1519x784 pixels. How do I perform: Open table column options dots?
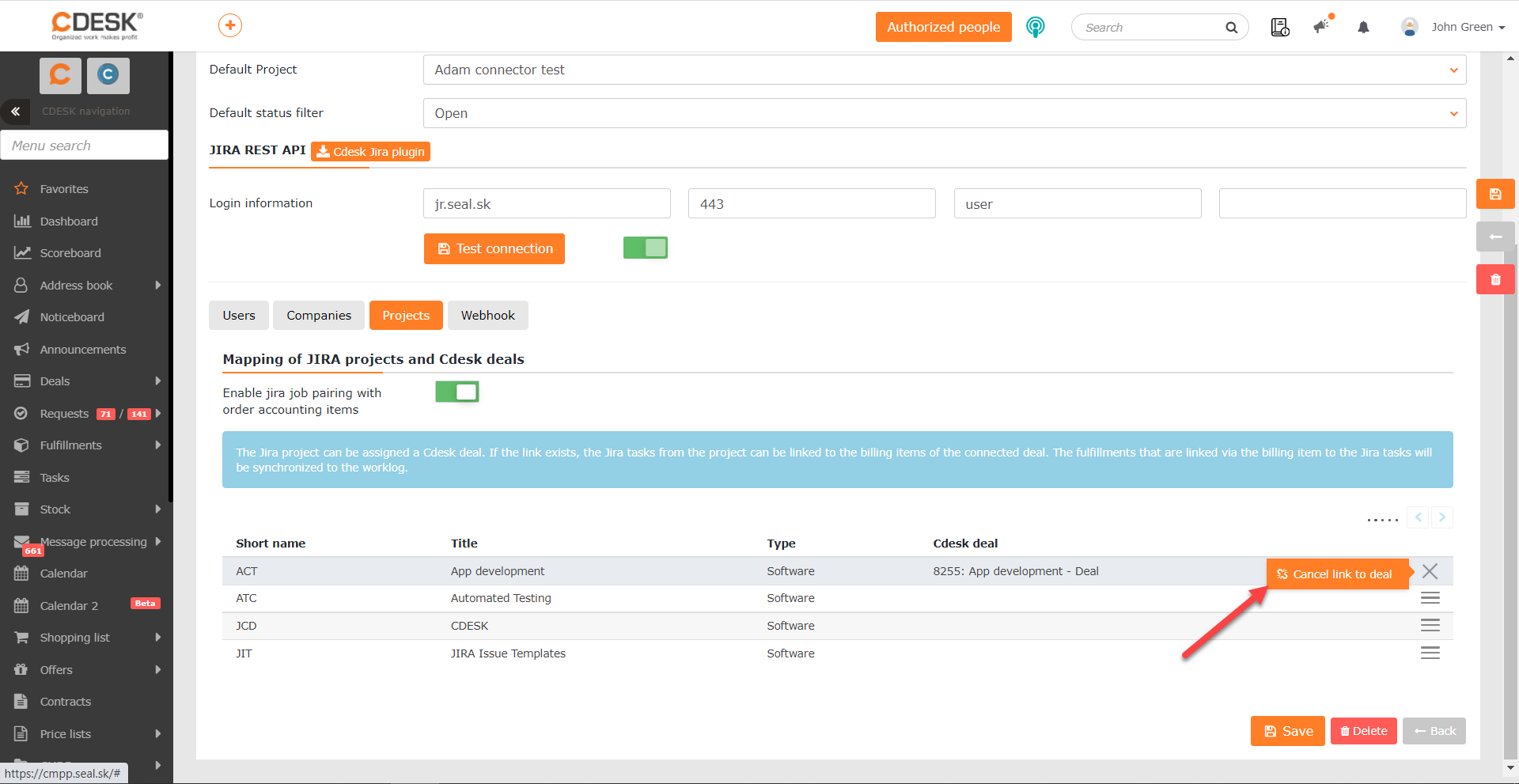pyautogui.click(x=1383, y=520)
